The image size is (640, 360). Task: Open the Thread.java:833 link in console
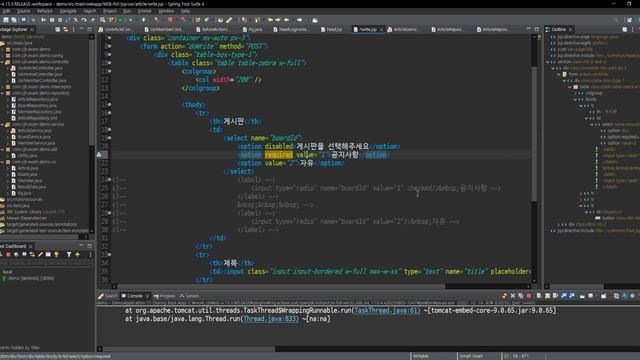coord(271,319)
